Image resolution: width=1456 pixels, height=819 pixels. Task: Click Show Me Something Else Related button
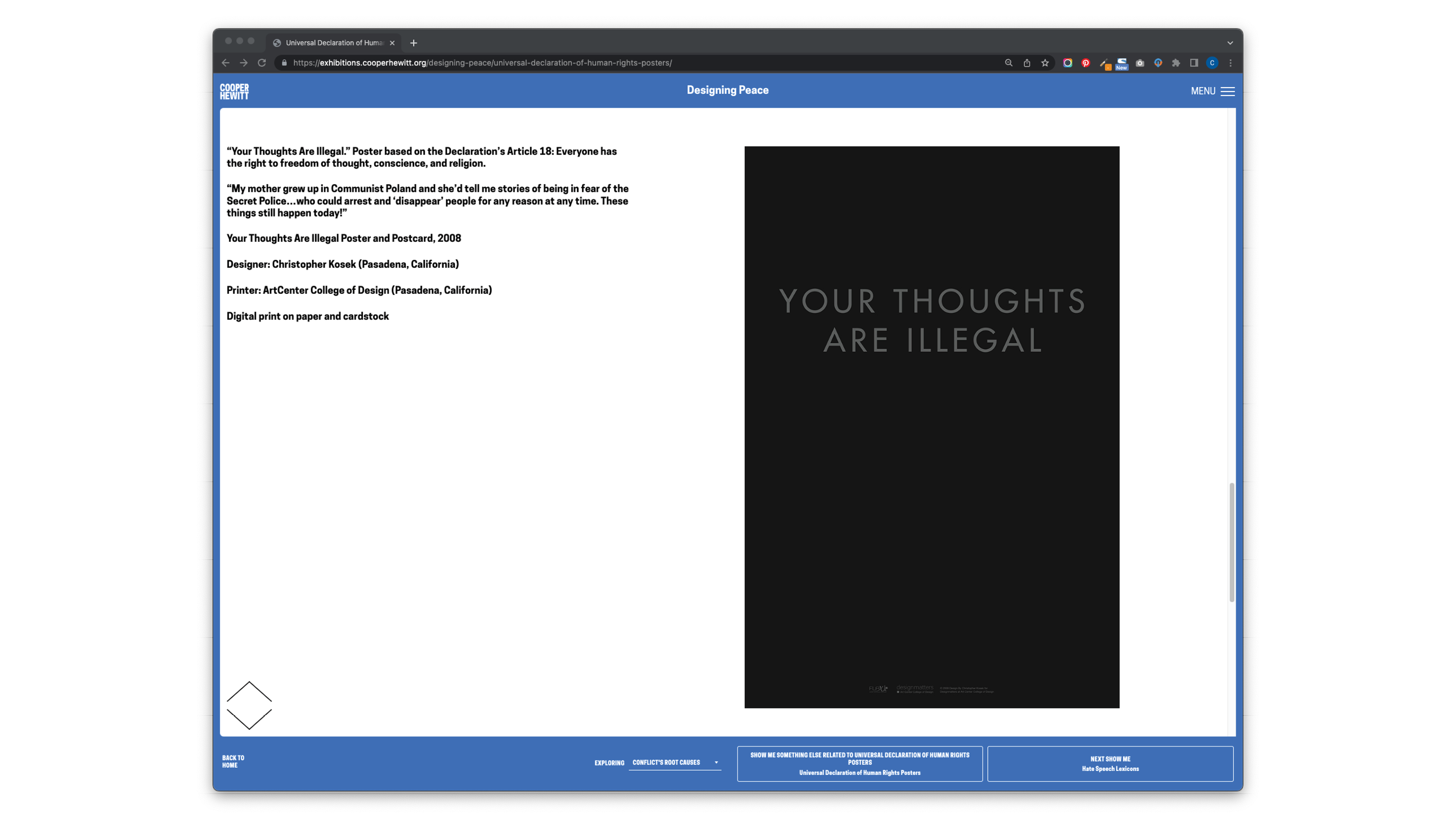(x=860, y=764)
